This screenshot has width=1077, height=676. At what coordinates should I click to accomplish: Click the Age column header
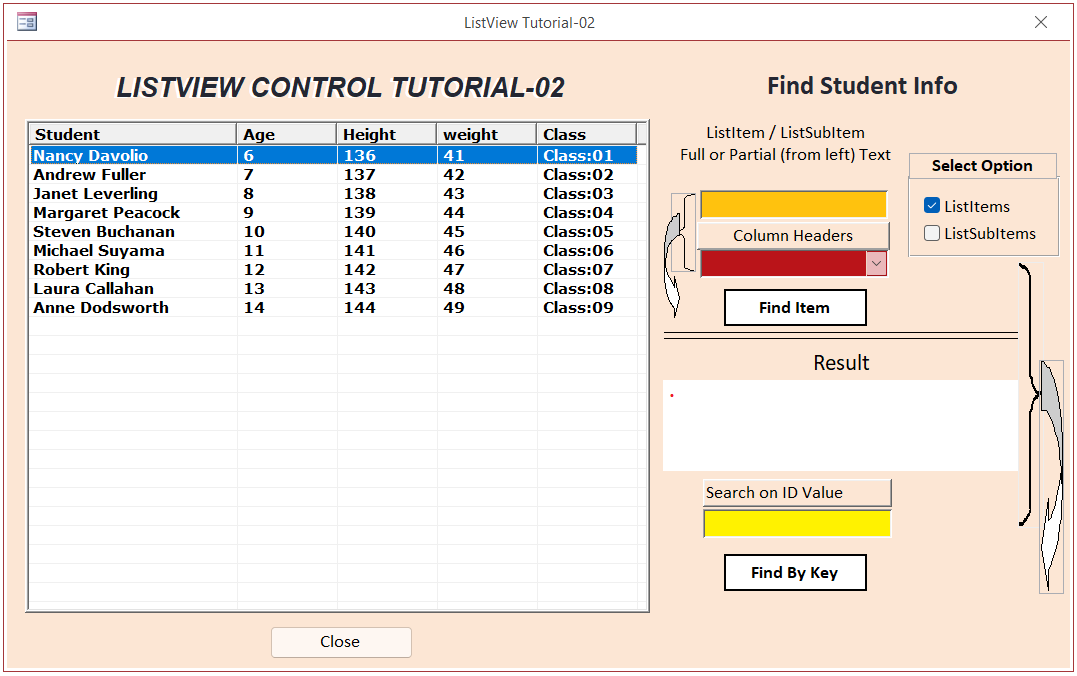pos(285,133)
